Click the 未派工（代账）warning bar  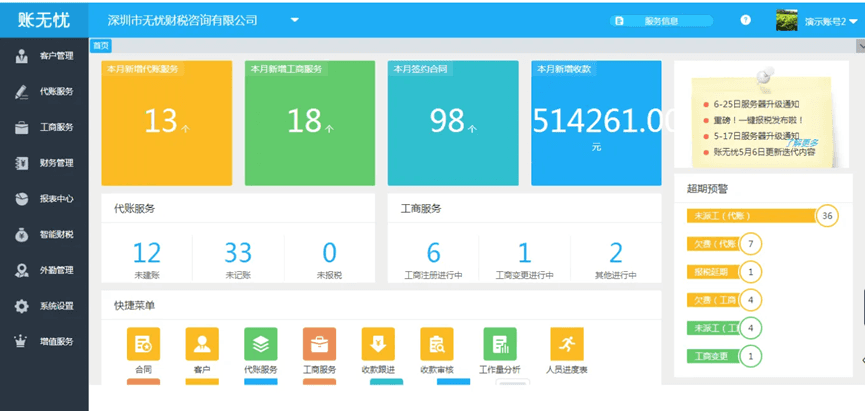coord(751,216)
